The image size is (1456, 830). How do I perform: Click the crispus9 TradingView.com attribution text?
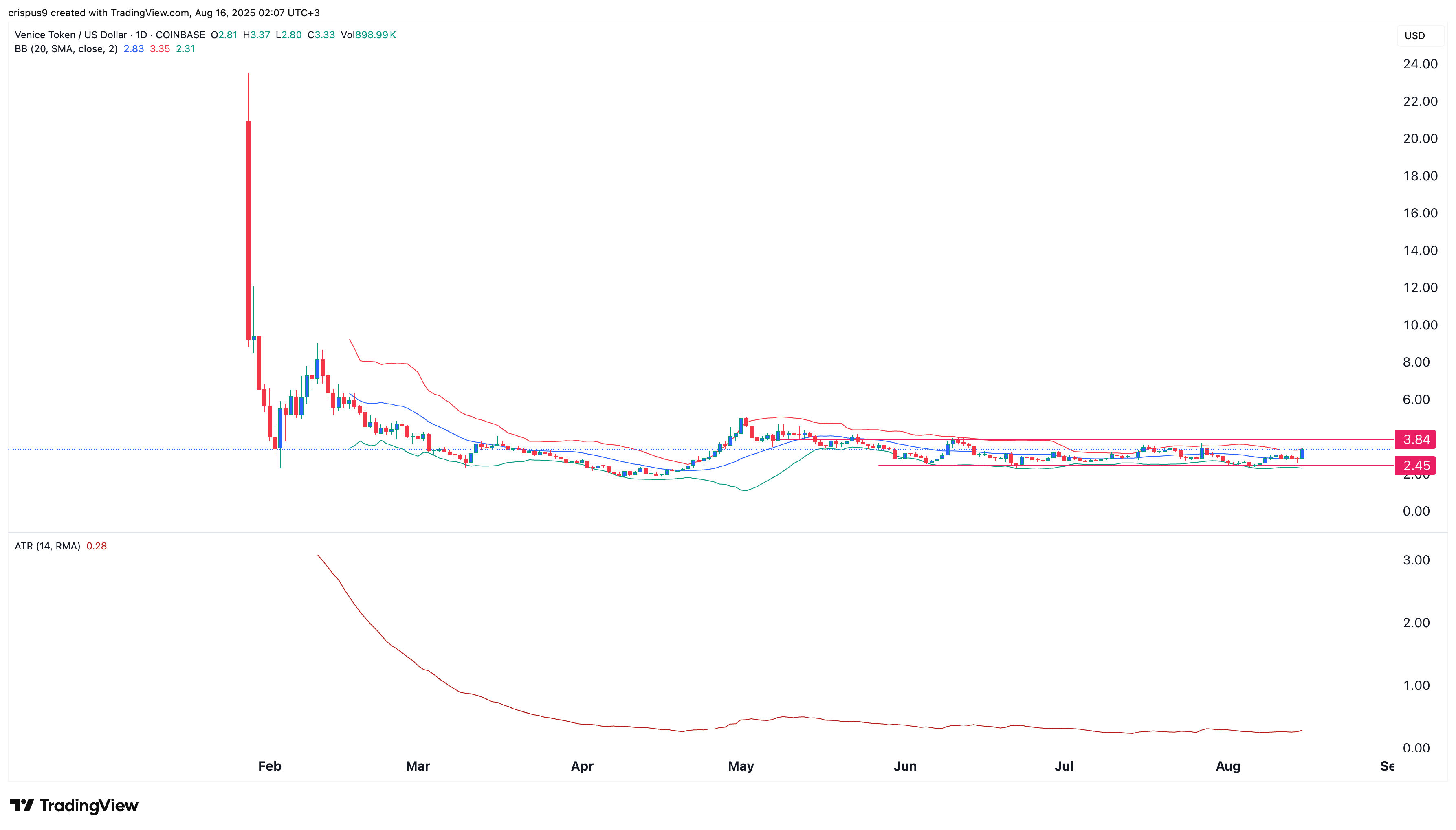tap(164, 13)
